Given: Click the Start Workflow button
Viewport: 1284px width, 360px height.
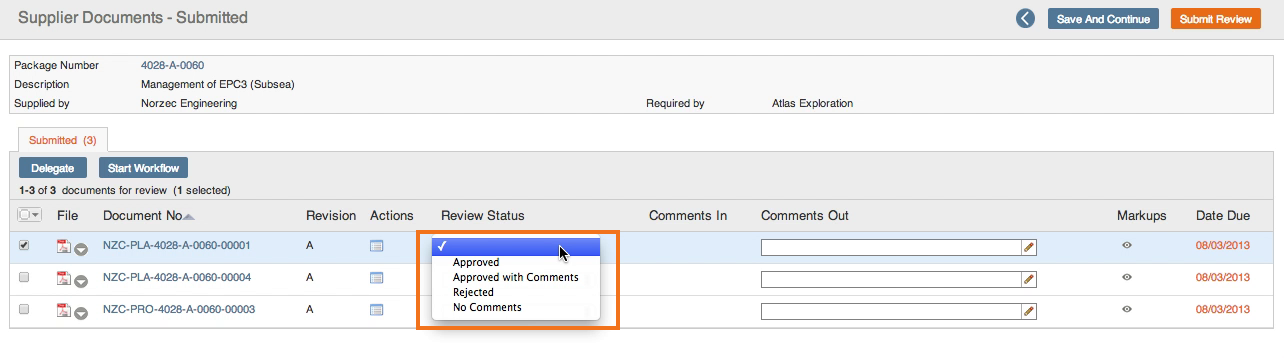Looking at the screenshot, I should point(143,168).
